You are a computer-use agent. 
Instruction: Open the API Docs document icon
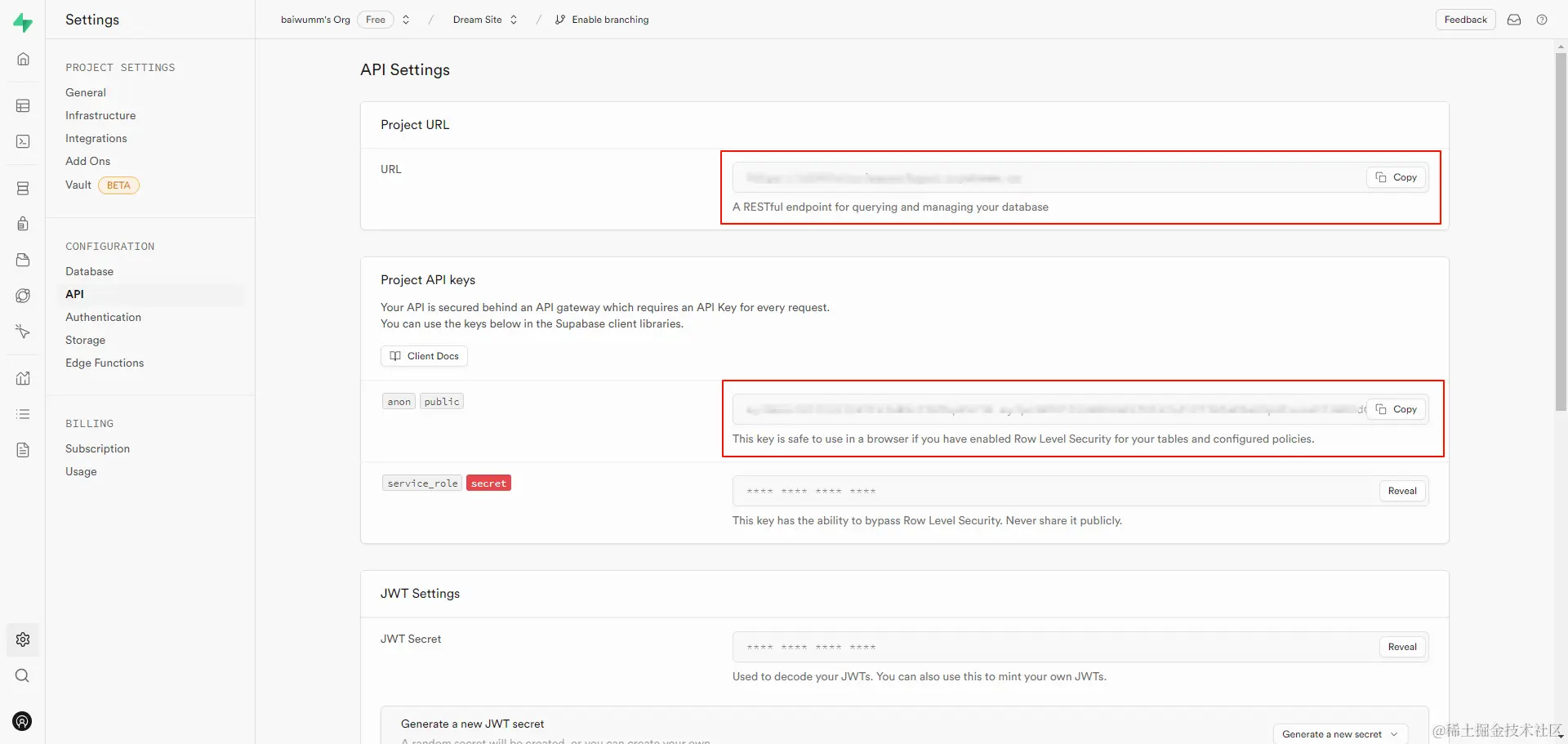23,450
